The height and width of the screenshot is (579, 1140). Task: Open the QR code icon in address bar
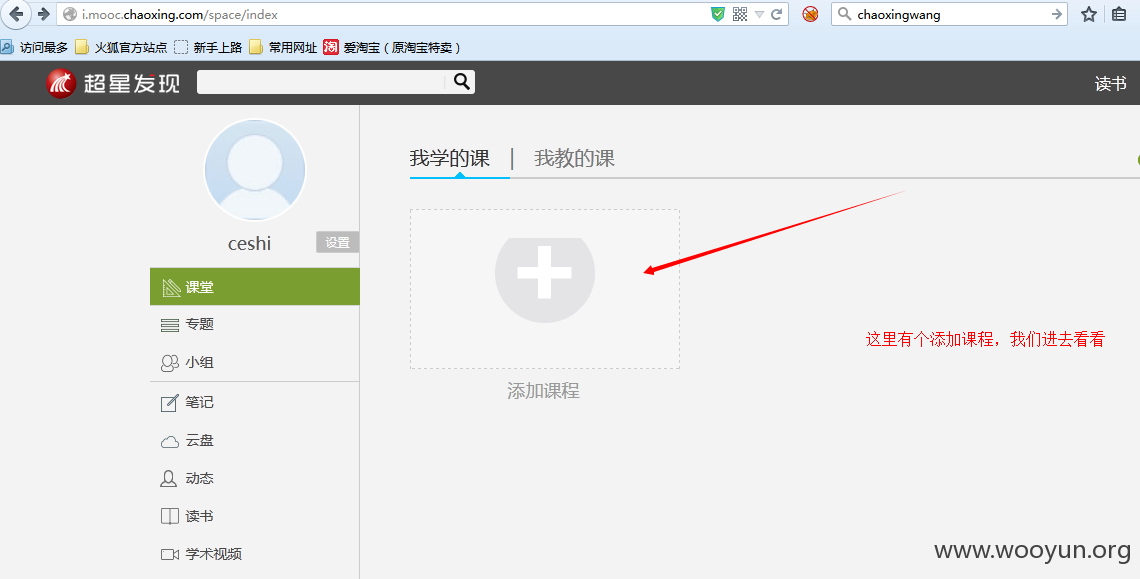tap(740, 14)
